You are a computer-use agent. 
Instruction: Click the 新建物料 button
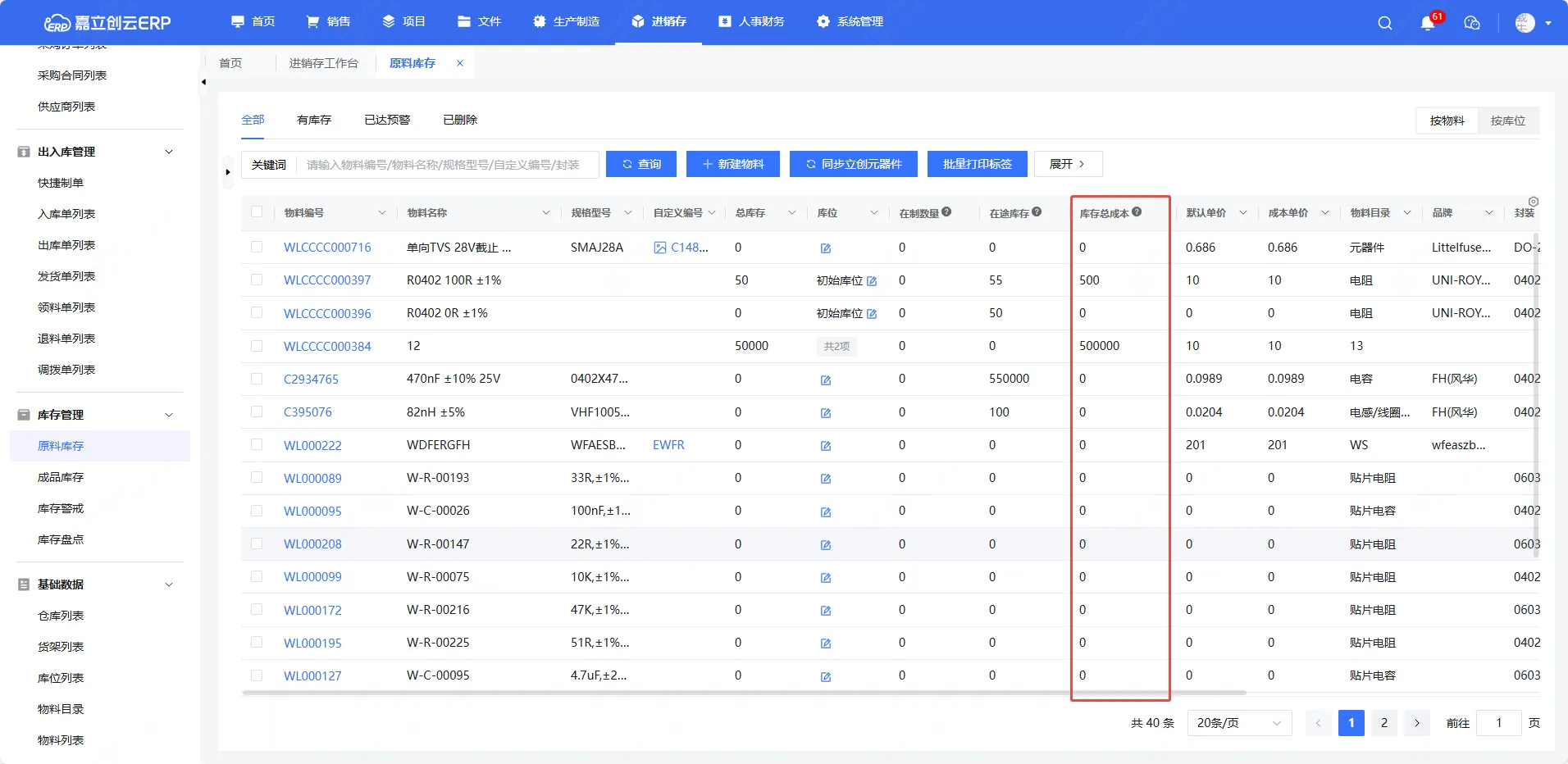[733, 164]
